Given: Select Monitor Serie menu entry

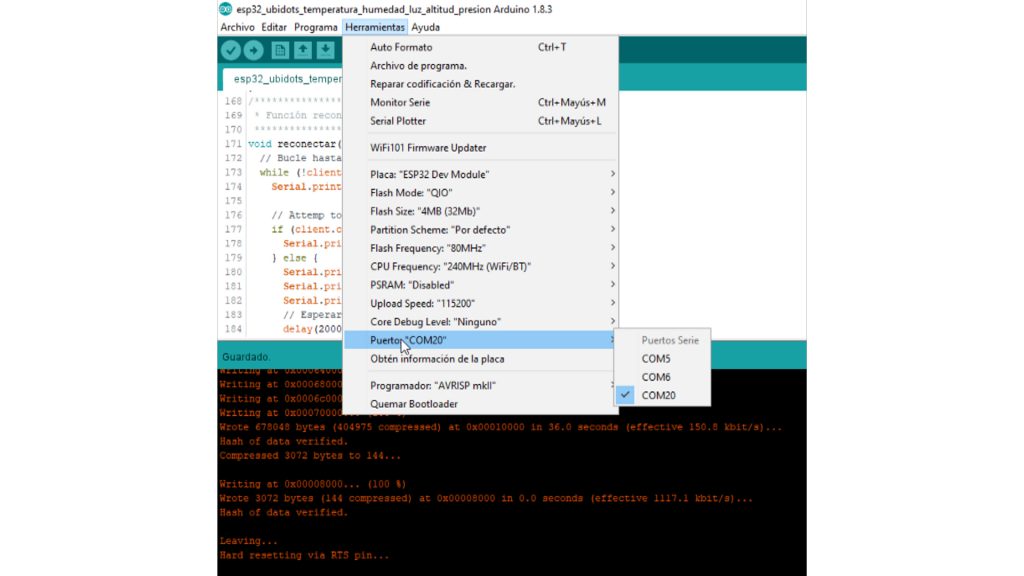Looking at the screenshot, I should tap(400, 102).
